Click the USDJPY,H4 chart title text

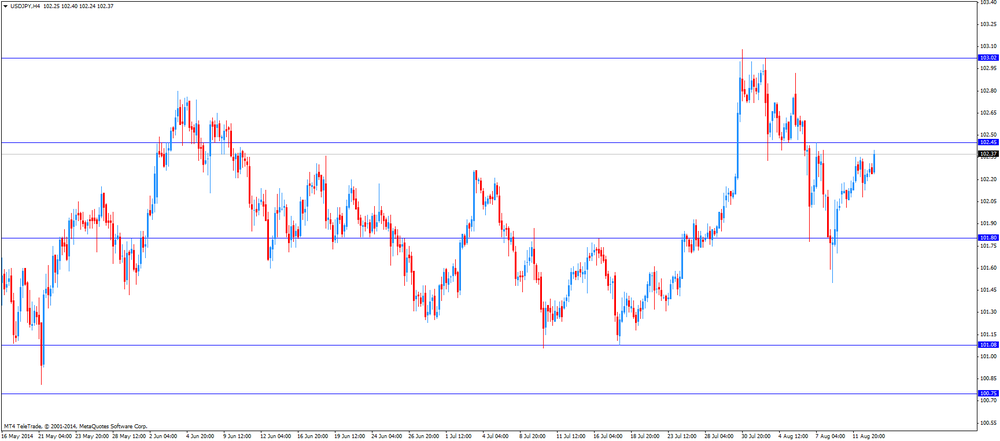(x=26, y=6)
